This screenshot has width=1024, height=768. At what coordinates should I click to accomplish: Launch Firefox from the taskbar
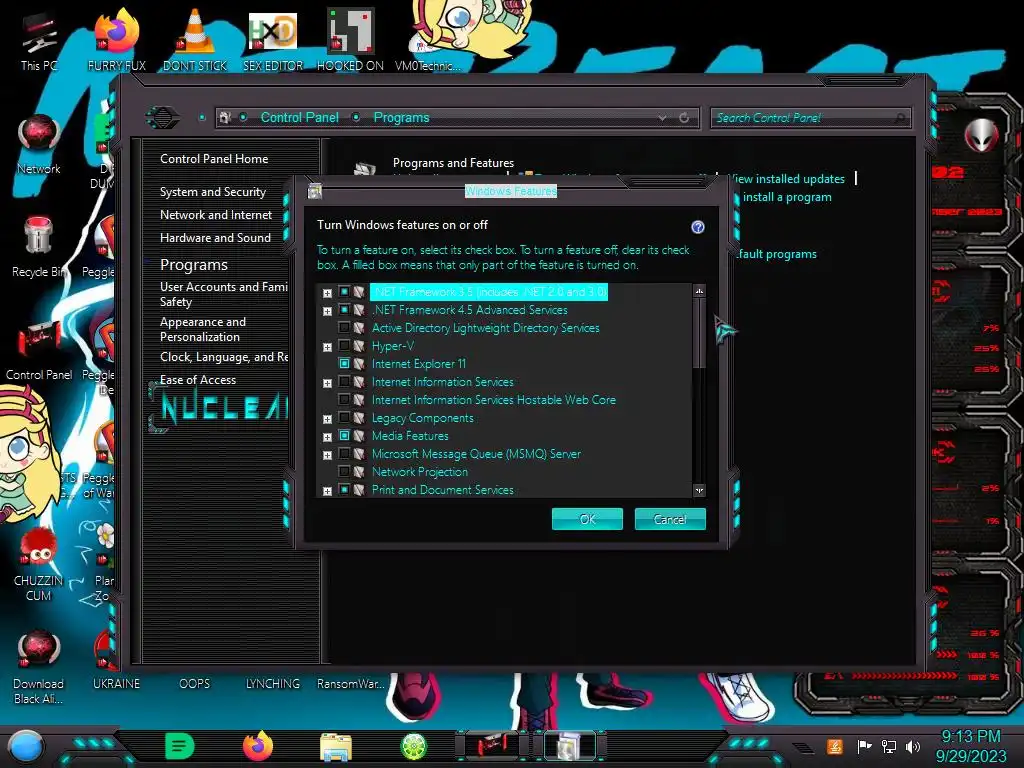[x=258, y=746]
